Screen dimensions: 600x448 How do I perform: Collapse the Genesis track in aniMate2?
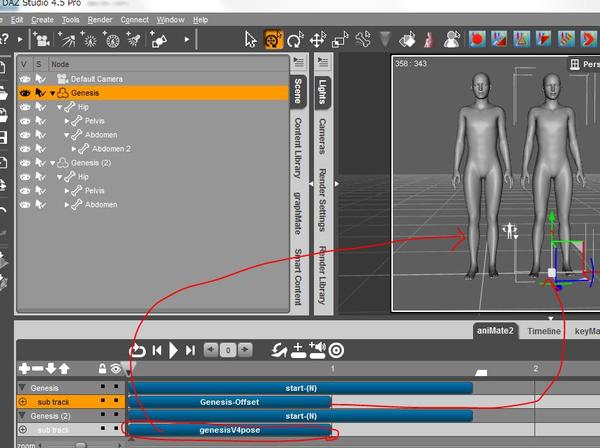click(22, 387)
